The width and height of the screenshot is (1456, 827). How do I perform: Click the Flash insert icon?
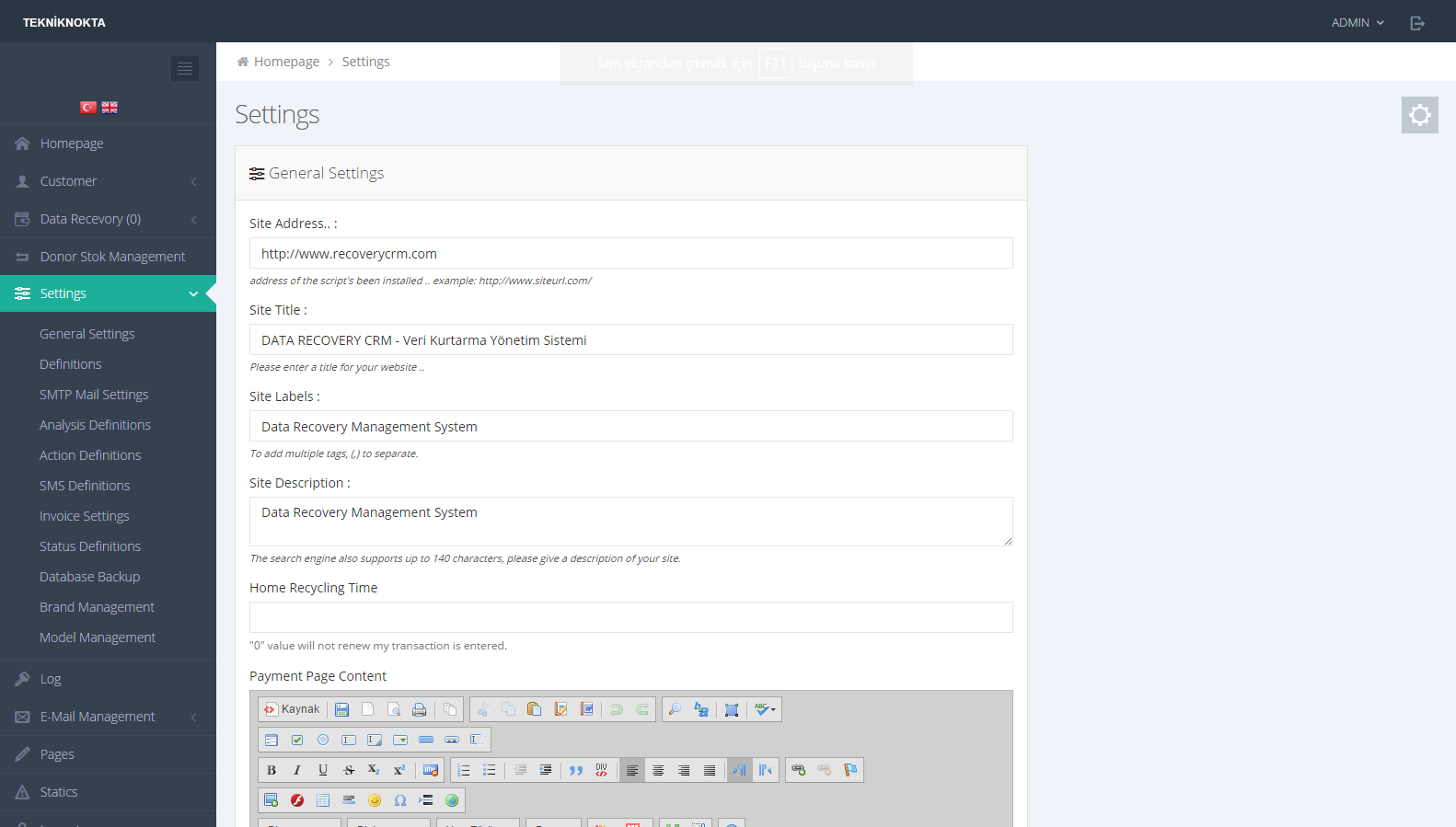coord(297,800)
